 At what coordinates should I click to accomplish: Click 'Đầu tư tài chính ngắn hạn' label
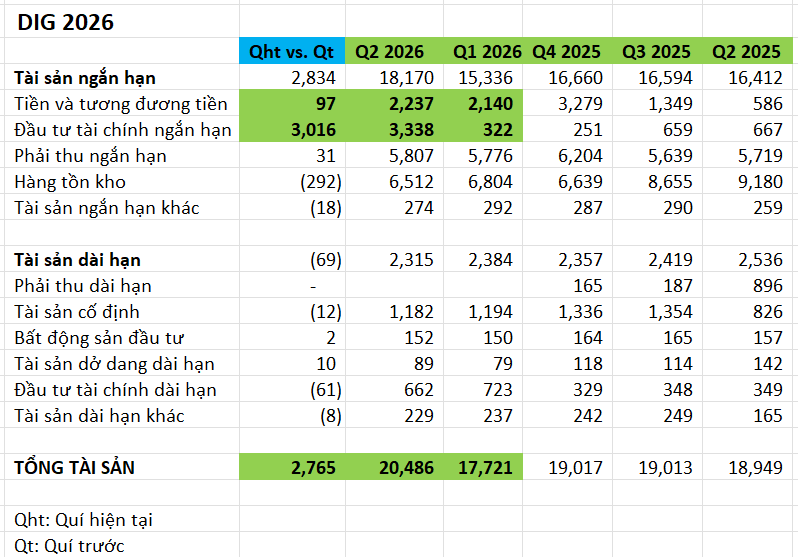click(122, 129)
